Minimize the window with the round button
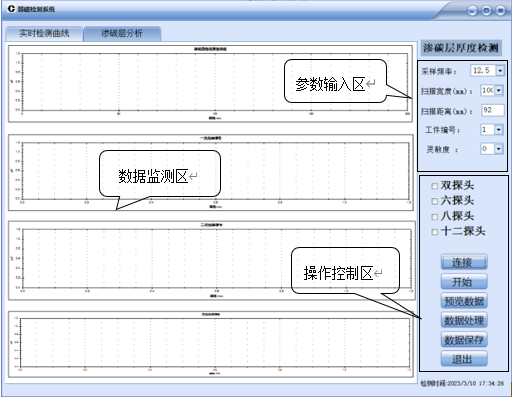Screen dimensions: 512x397 [472, 11]
